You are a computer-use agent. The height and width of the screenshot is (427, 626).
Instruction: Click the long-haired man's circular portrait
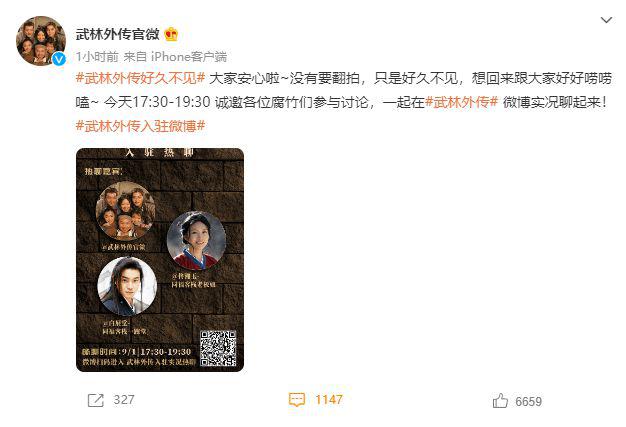tap(127, 286)
